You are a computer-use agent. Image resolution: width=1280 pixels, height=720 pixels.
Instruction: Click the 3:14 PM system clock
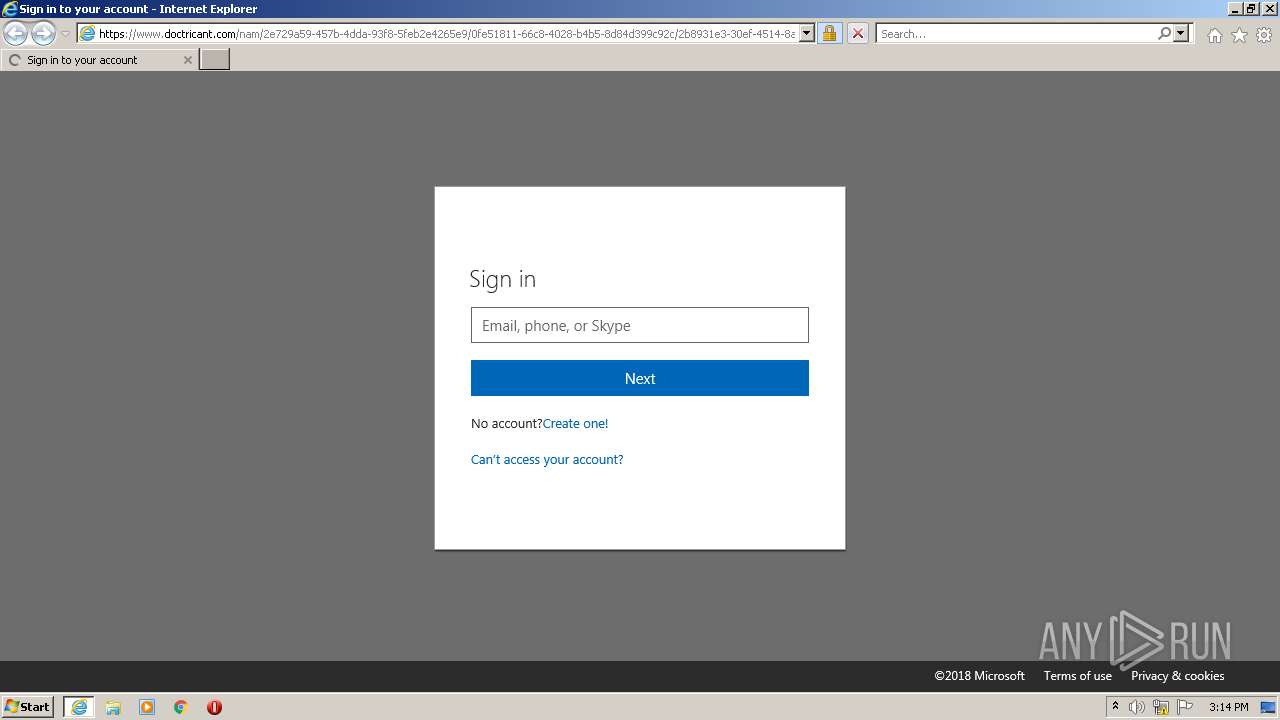click(x=1228, y=707)
